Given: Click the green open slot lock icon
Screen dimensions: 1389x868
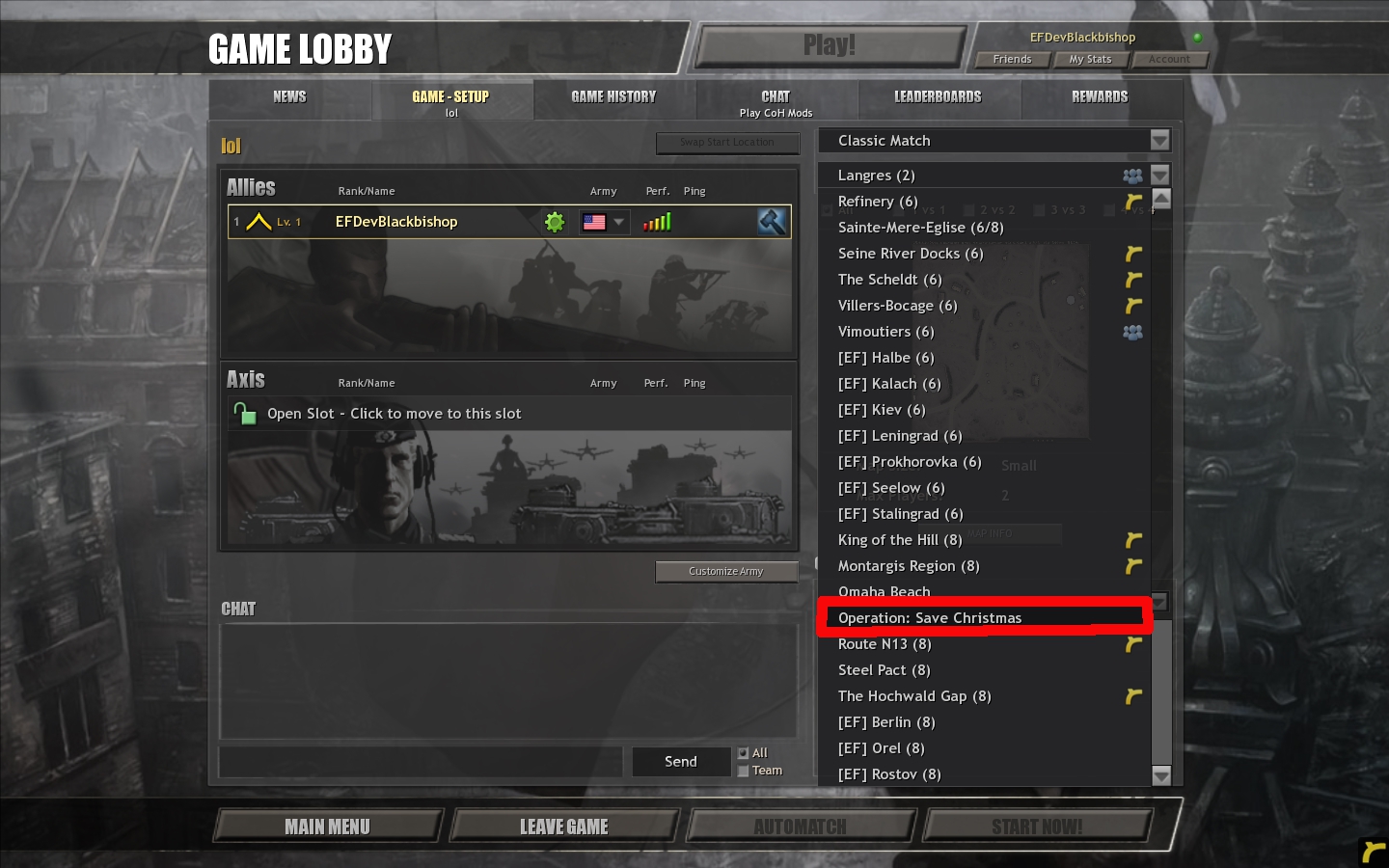Looking at the screenshot, I should 245,414.
